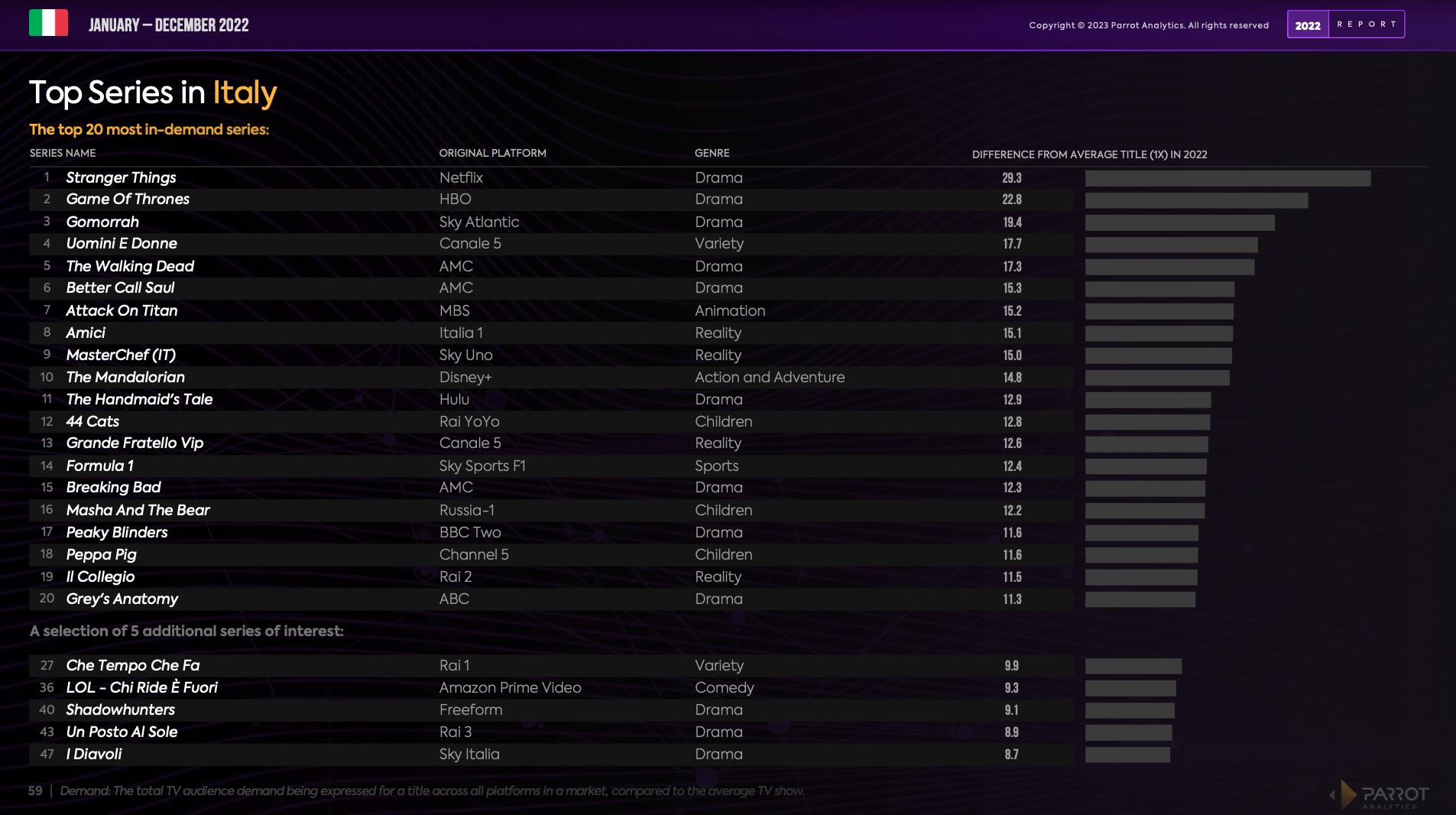Click the Original Platform column header
The image size is (1456, 815).
(x=492, y=153)
